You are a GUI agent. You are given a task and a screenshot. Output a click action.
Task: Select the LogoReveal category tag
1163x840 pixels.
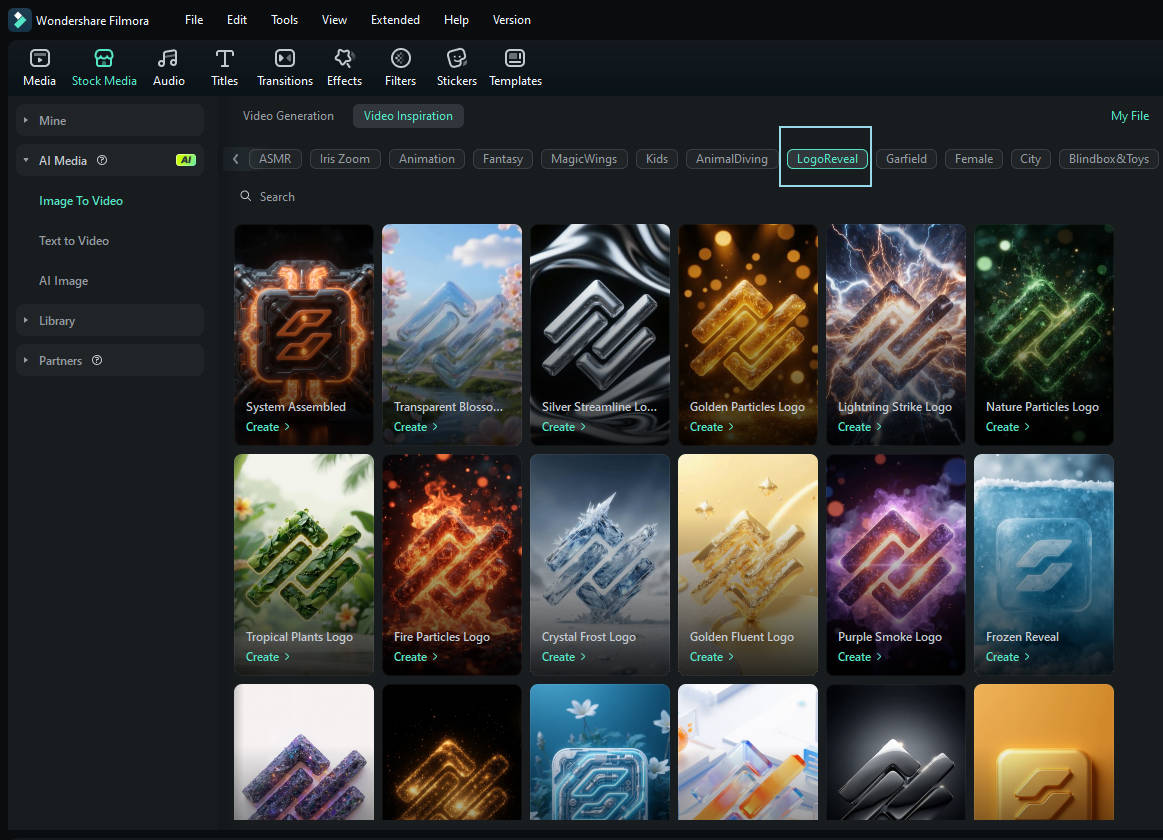click(827, 159)
